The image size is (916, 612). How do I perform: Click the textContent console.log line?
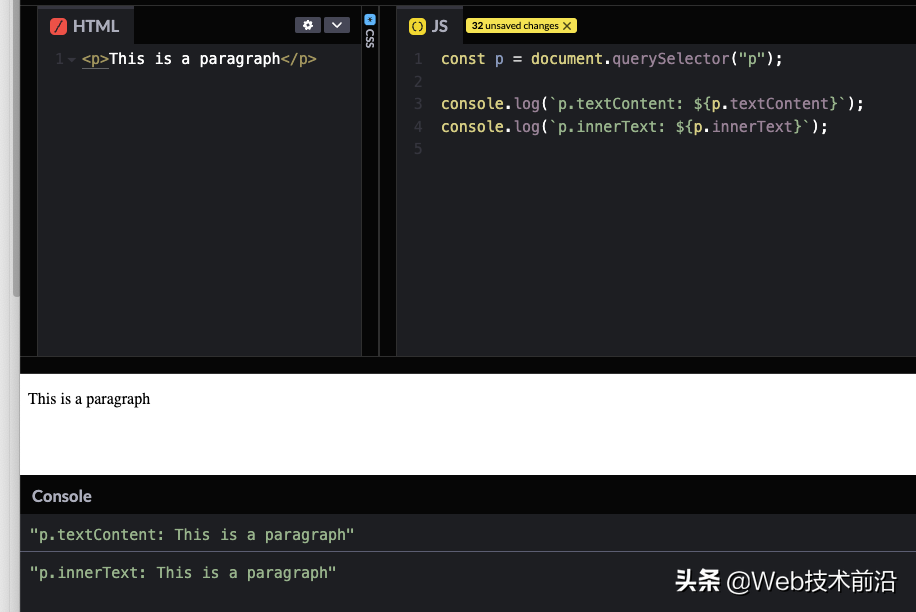[652, 104]
